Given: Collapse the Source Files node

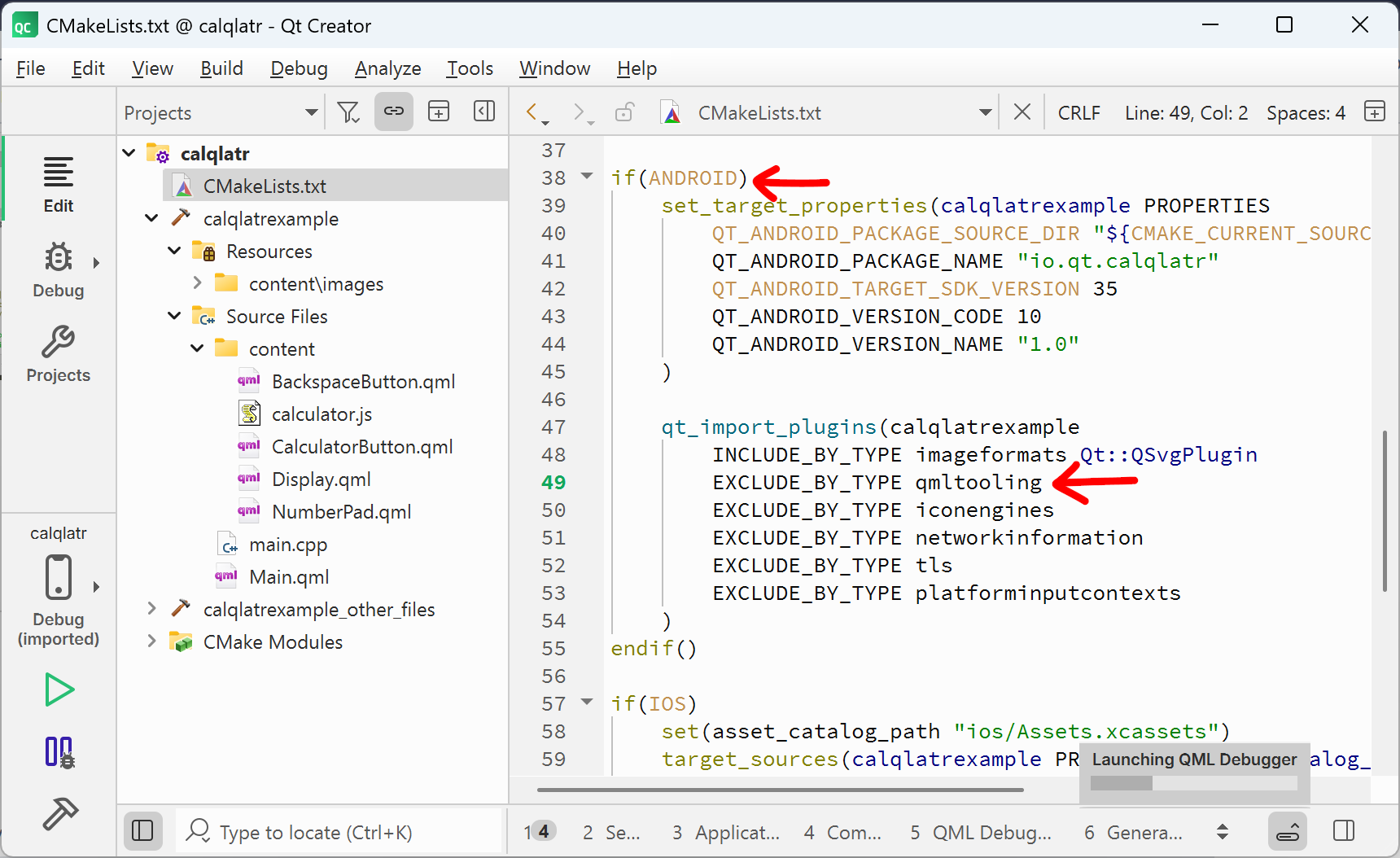Looking at the screenshot, I should coord(174,316).
